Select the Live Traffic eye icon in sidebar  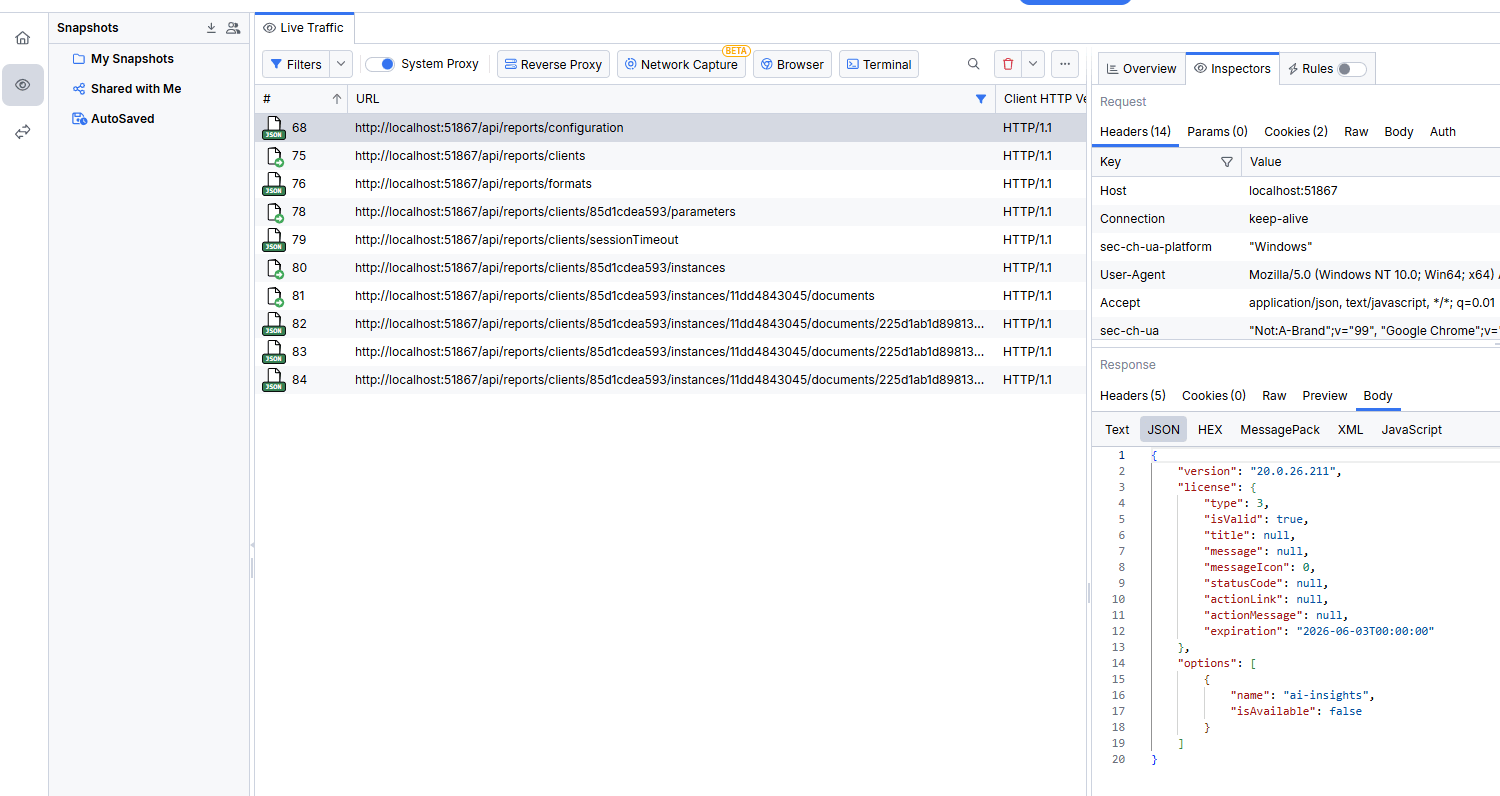tap(22, 85)
